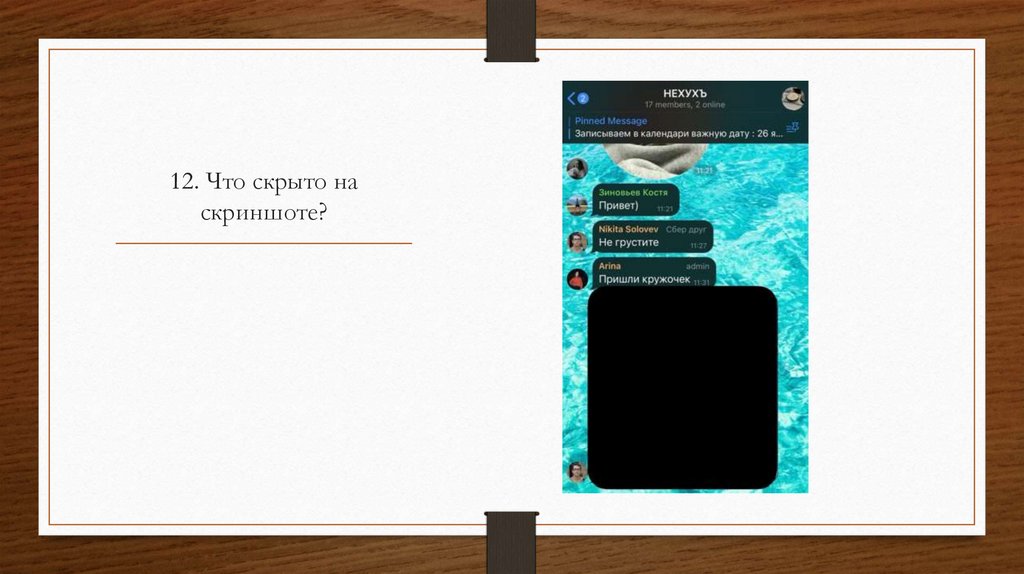Tap the '17 members, 2 online' subtitle
1024x574 pixels.
(684, 104)
